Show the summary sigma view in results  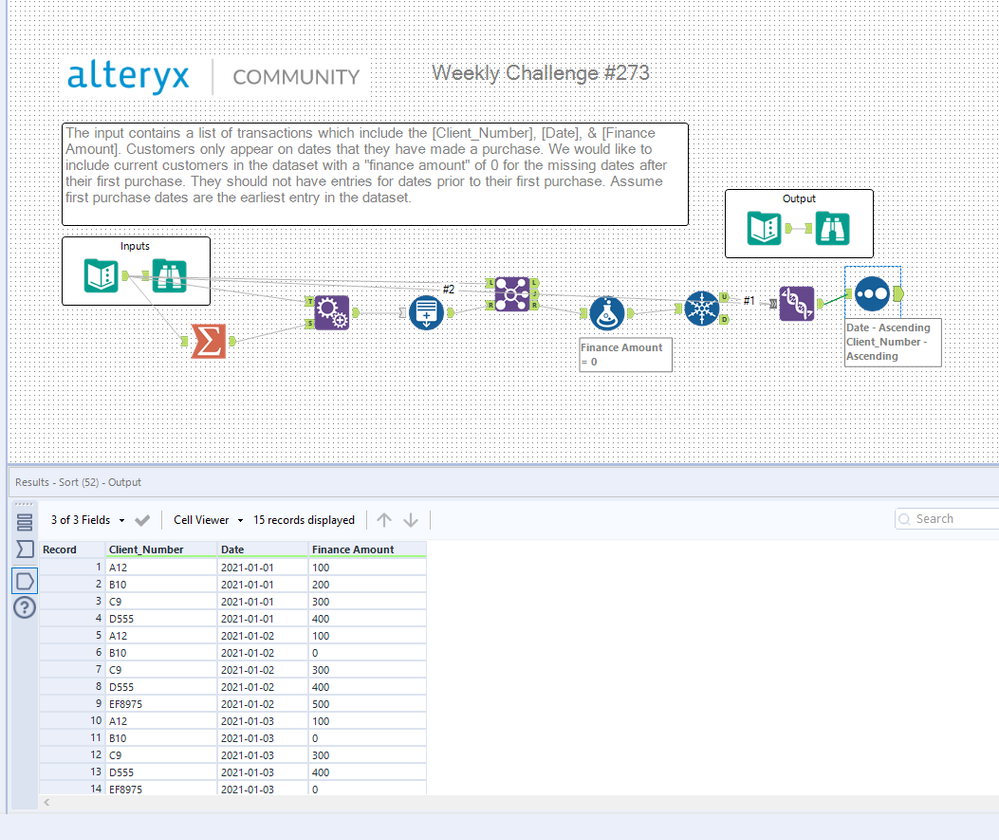[24, 549]
